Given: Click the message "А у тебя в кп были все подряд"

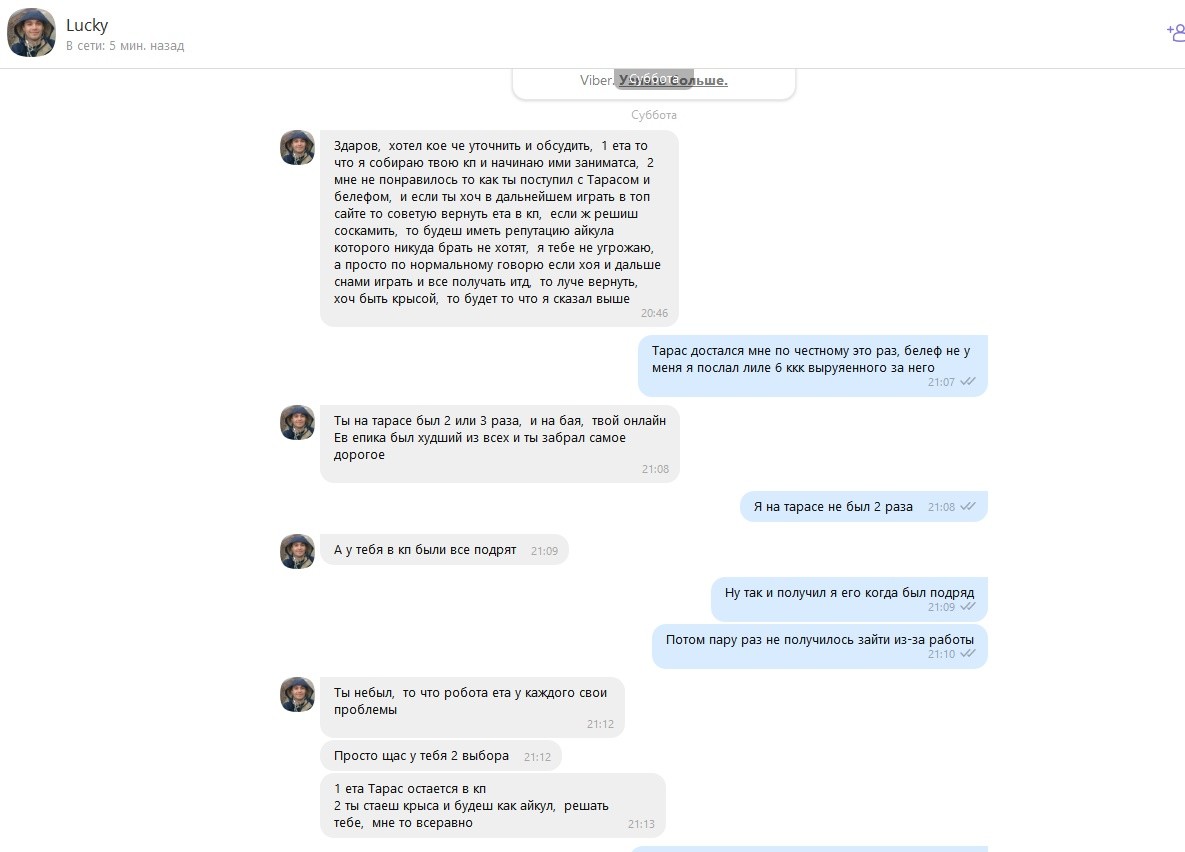Looking at the screenshot, I should click(425, 550).
